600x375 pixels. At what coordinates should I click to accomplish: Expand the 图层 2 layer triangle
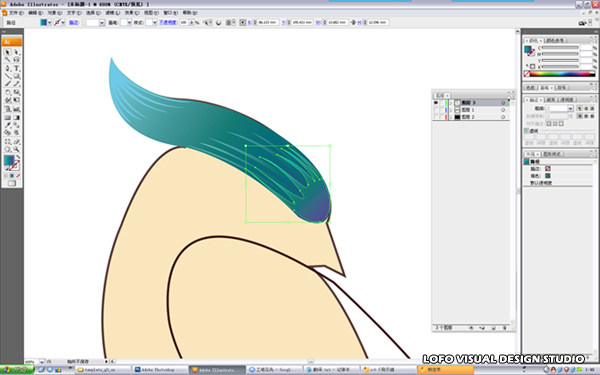(x=451, y=117)
